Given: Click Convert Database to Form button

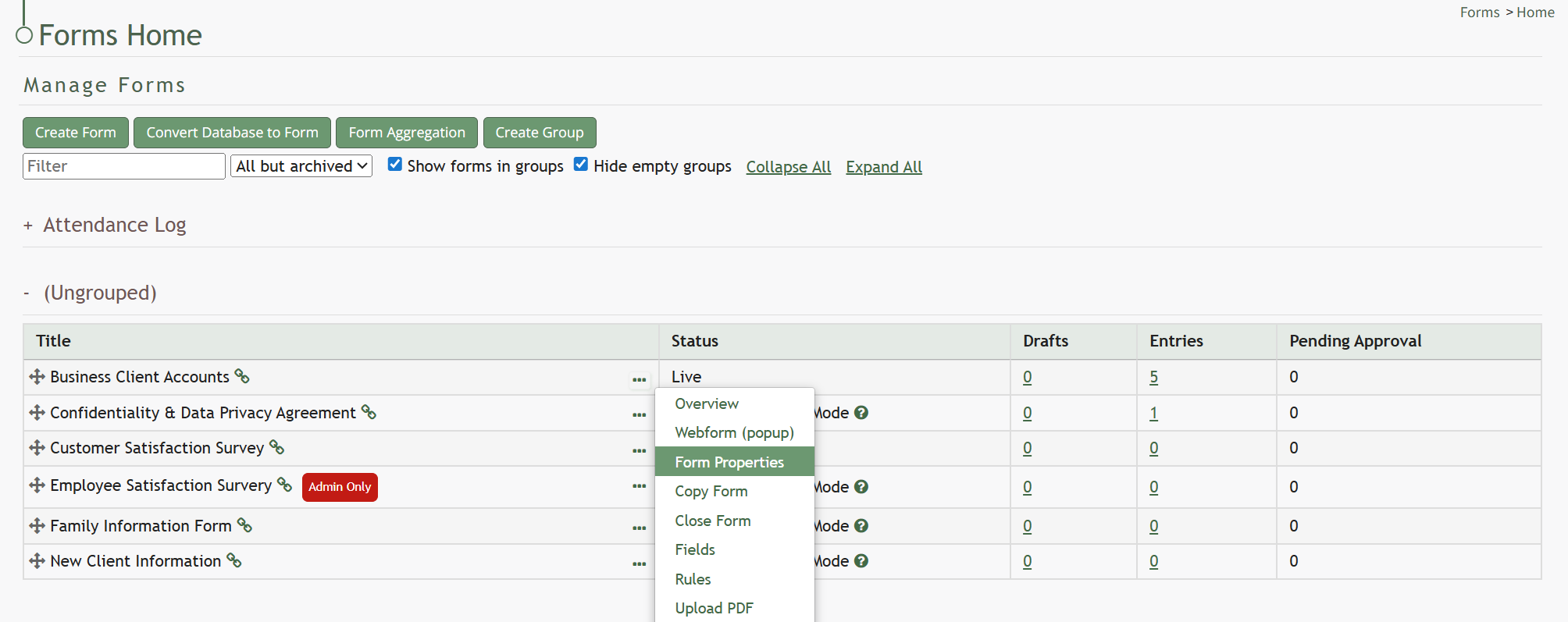Looking at the screenshot, I should [x=232, y=133].
